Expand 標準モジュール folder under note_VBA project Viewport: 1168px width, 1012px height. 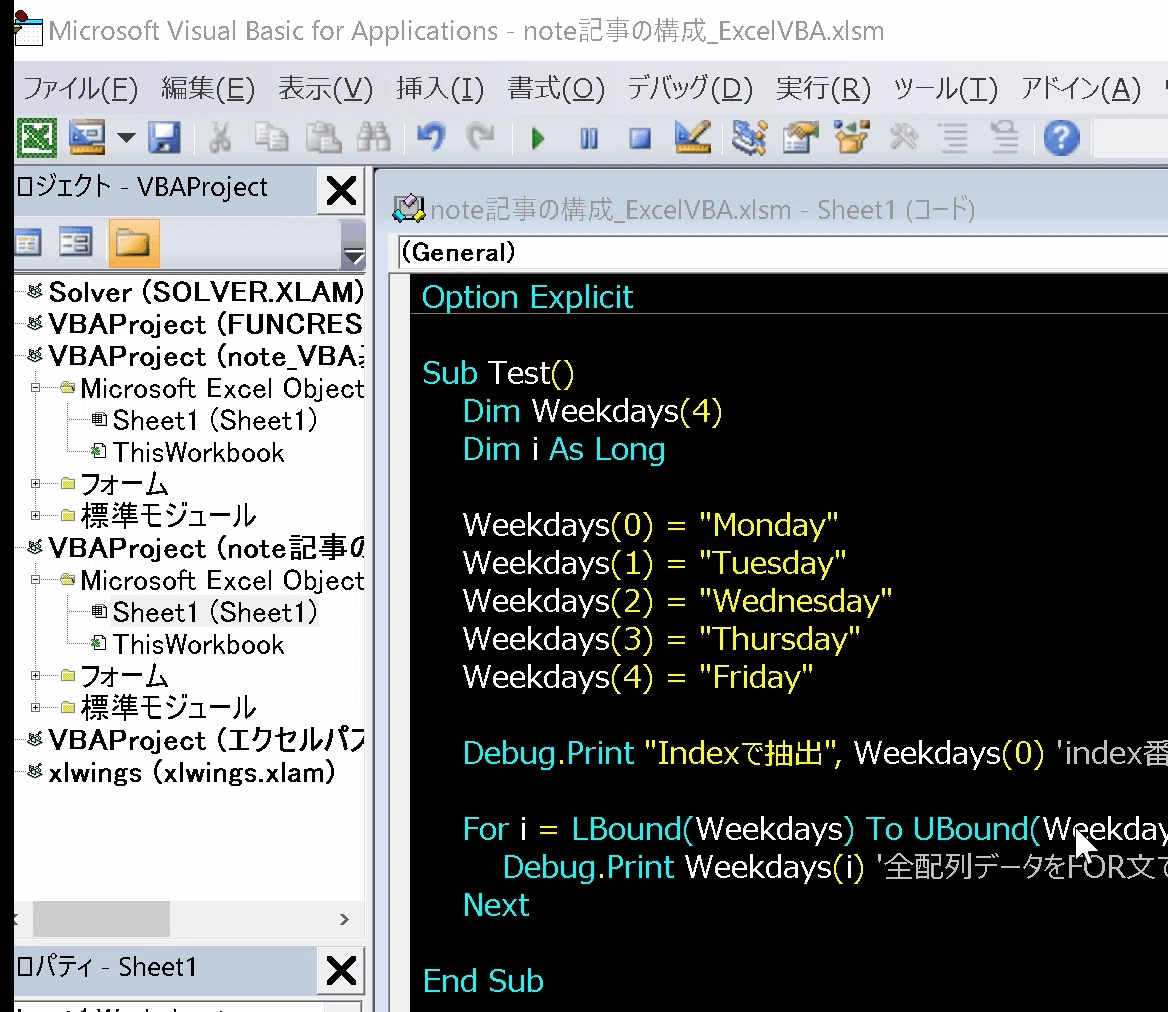point(35,515)
